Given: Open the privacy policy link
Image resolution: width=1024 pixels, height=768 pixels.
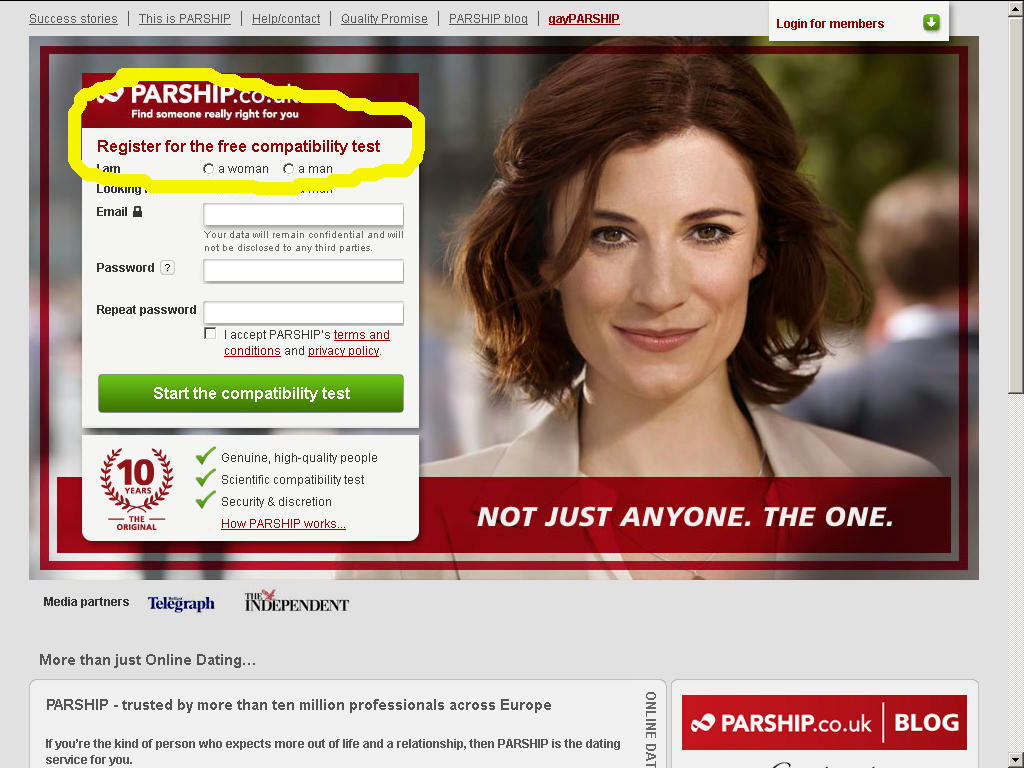Looking at the screenshot, I should point(344,351).
